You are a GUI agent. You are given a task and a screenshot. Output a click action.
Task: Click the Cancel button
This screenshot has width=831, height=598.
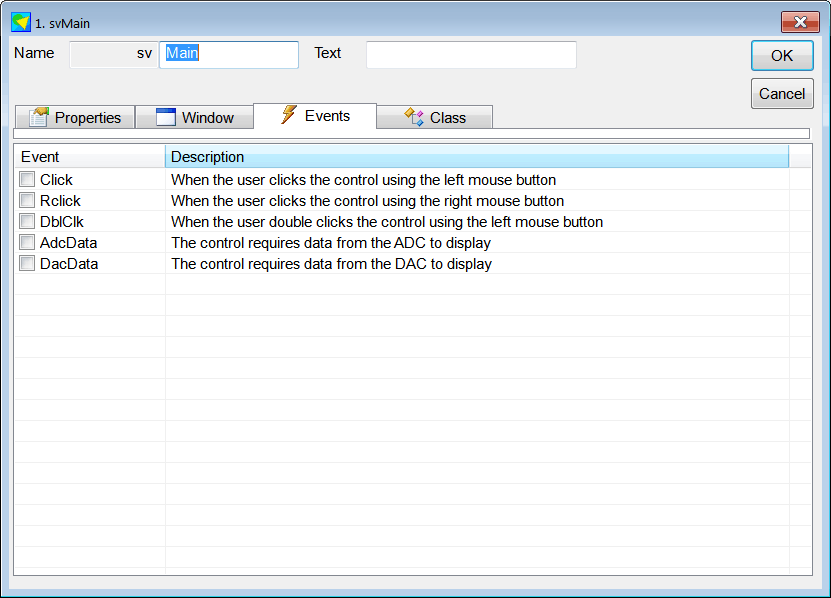click(782, 94)
